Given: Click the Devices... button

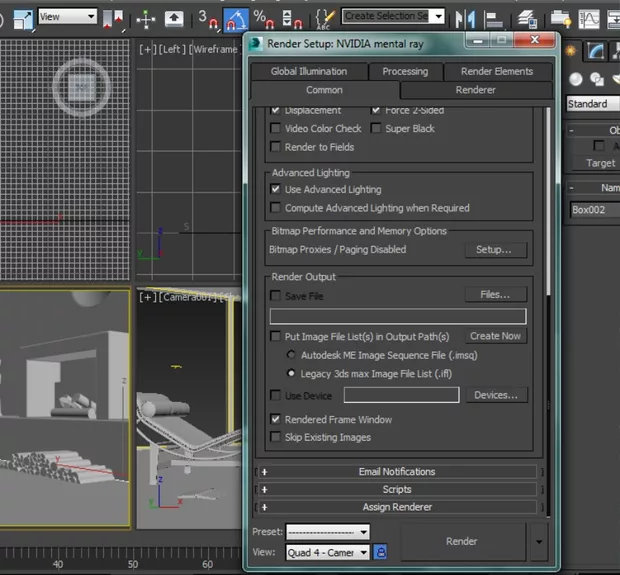Looking at the screenshot, I should coord(497,395).
